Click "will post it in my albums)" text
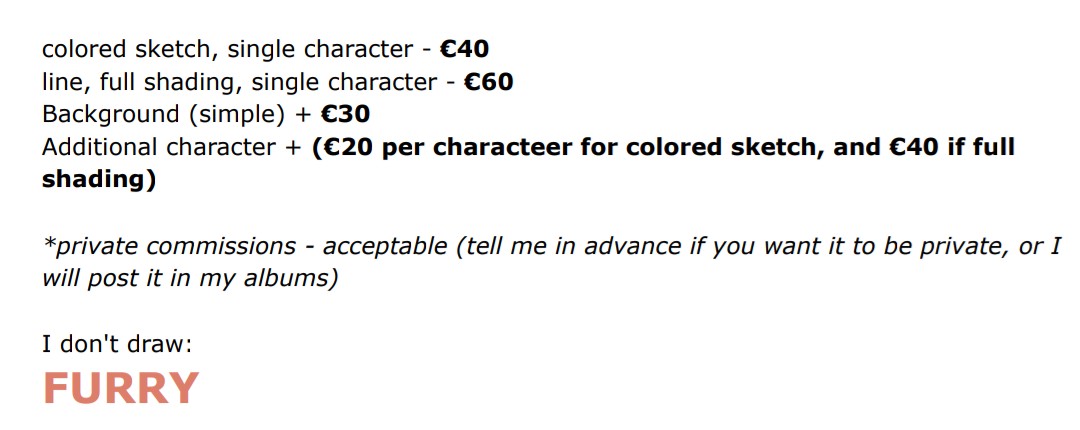The image size is (1080, 430). 189,278
